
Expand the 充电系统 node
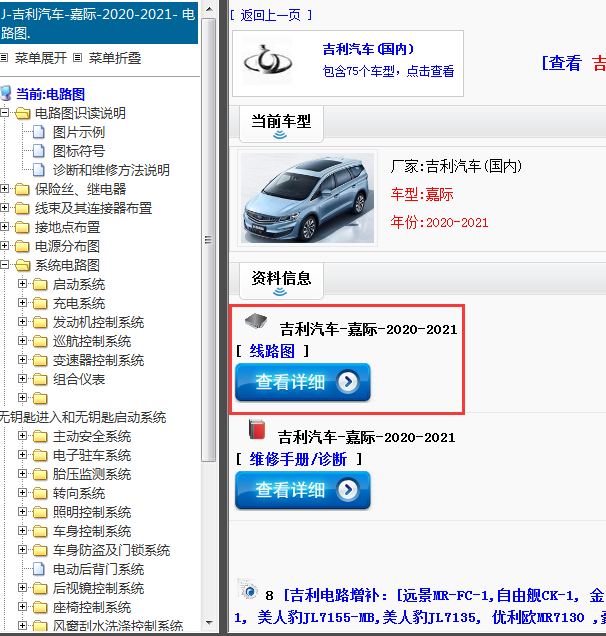pos(23,303)
